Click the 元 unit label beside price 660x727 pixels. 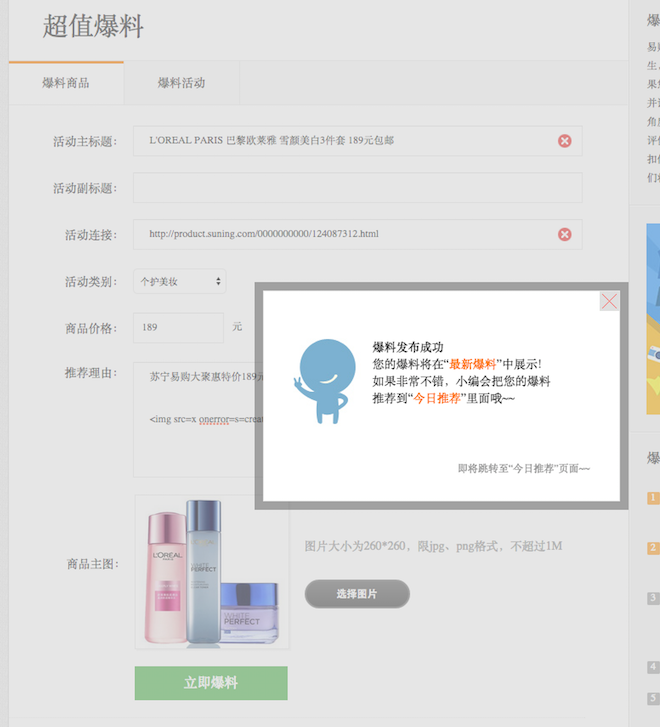click(x=237, y=327)
